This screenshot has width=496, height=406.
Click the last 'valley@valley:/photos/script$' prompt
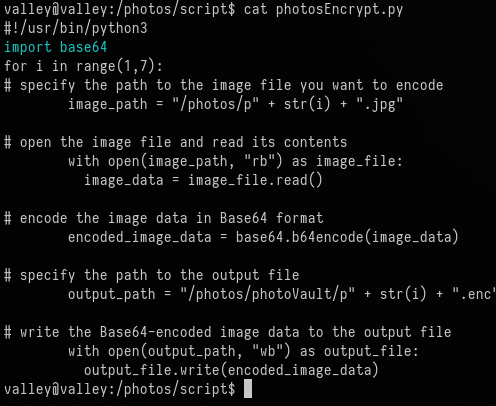(x=120, y=389)
